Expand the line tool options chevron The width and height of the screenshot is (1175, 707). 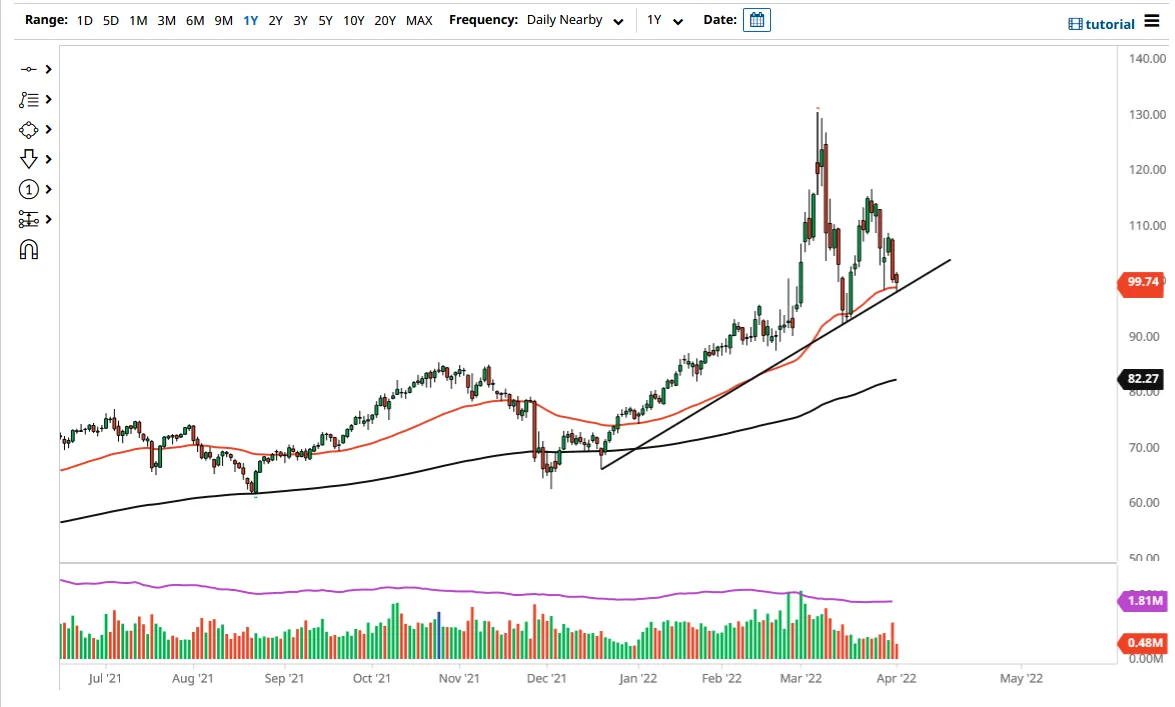(x=49, y=69)
